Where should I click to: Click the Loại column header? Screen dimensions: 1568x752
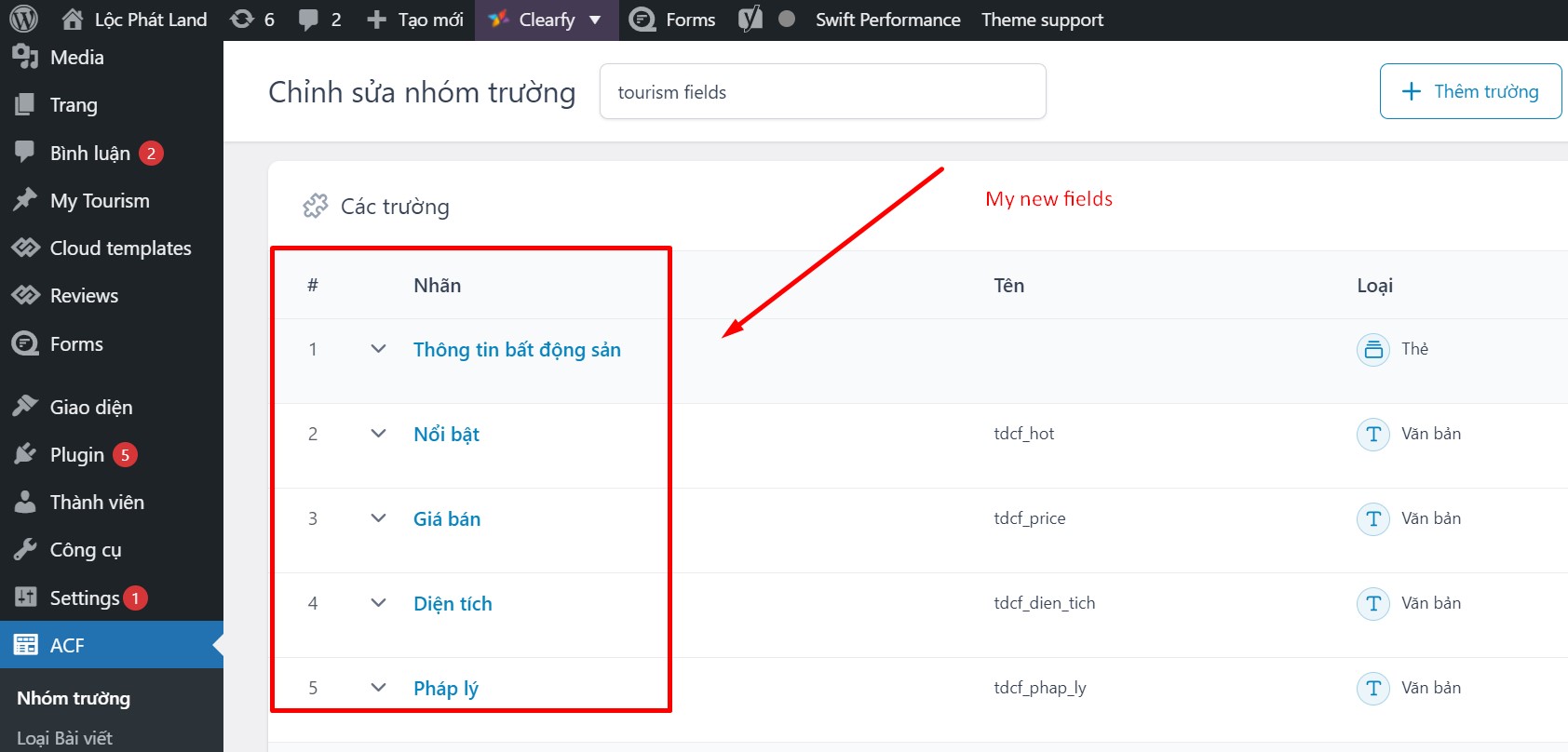pyautogui.click(x=1374, y=286)
